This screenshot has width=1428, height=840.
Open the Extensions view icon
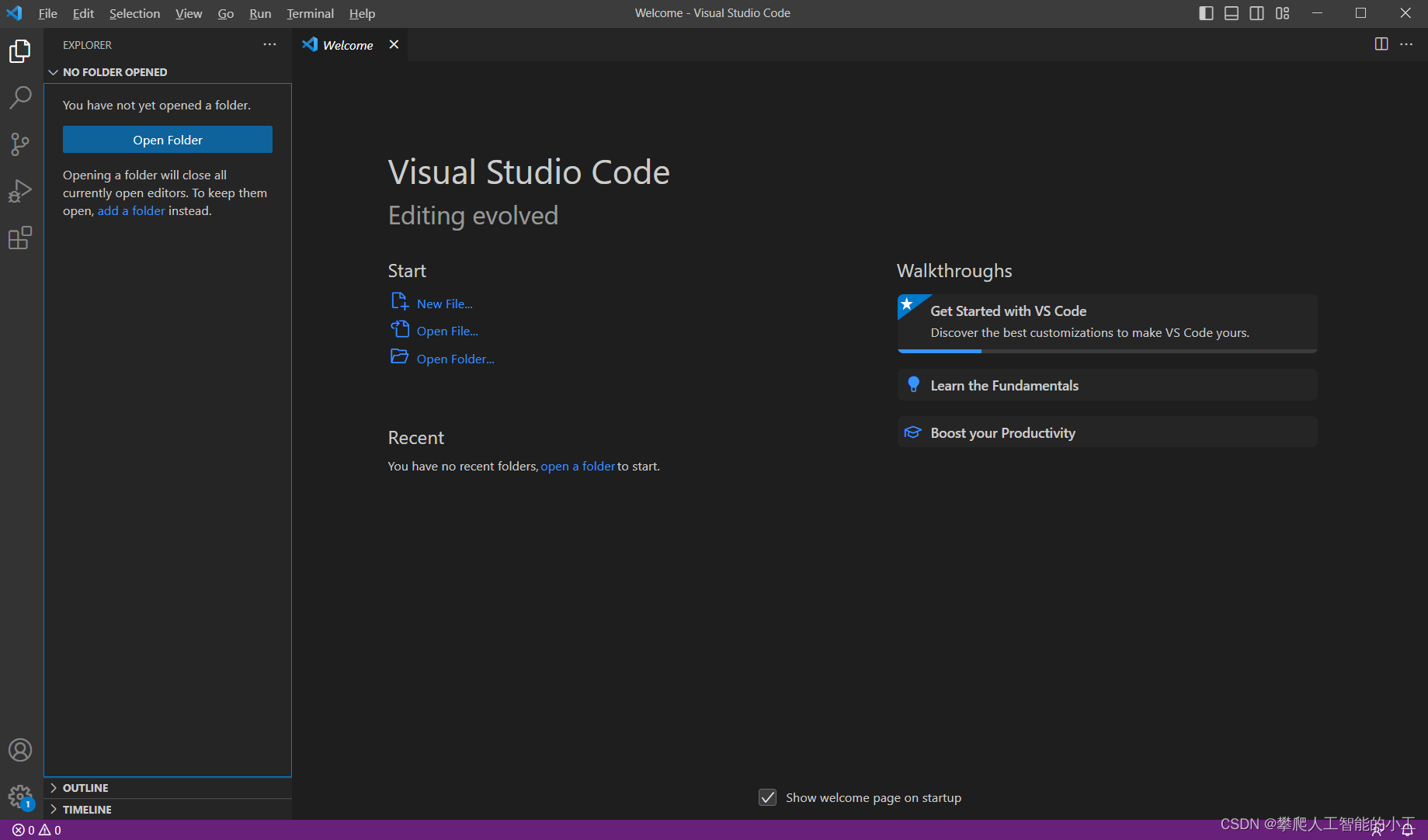click(x=20, y=238)
